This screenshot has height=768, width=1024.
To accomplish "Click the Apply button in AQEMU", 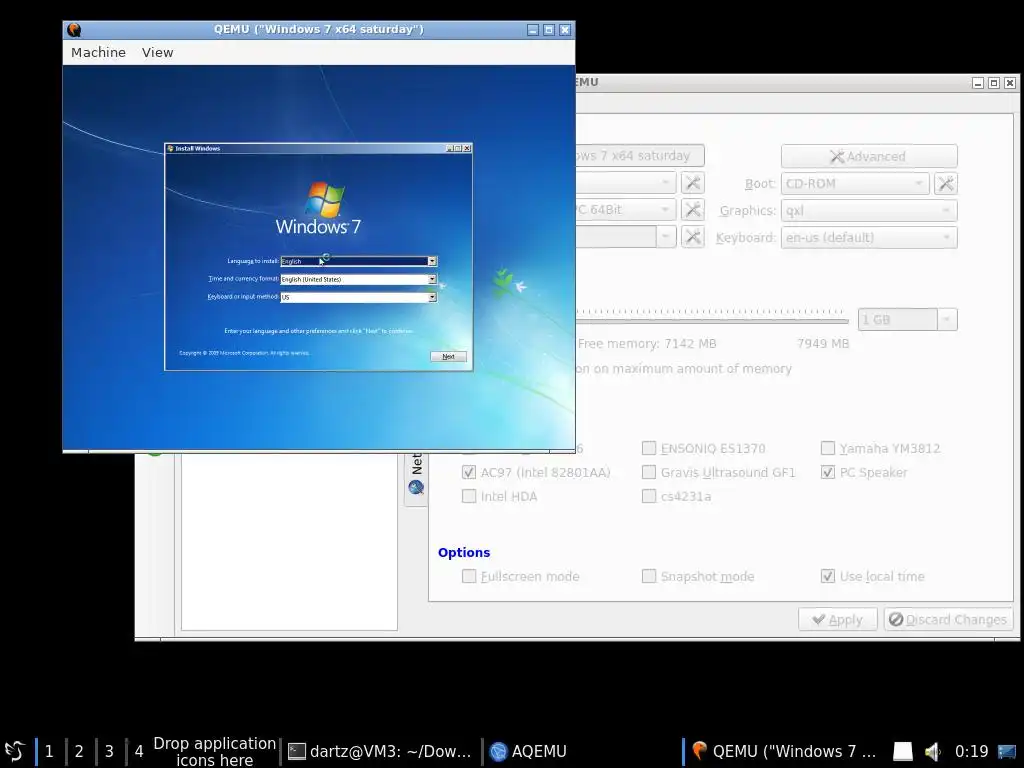I will tap(838, 619).
